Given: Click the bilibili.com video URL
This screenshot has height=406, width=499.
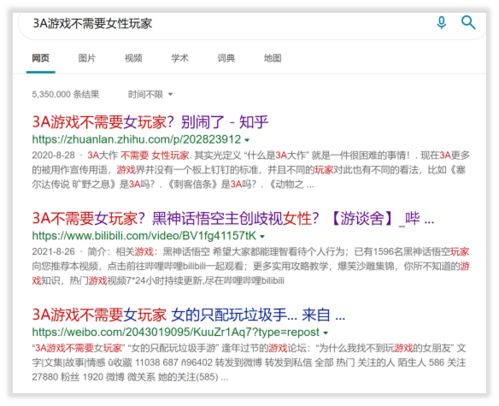Looking at the screenshot, I should 144,236.
